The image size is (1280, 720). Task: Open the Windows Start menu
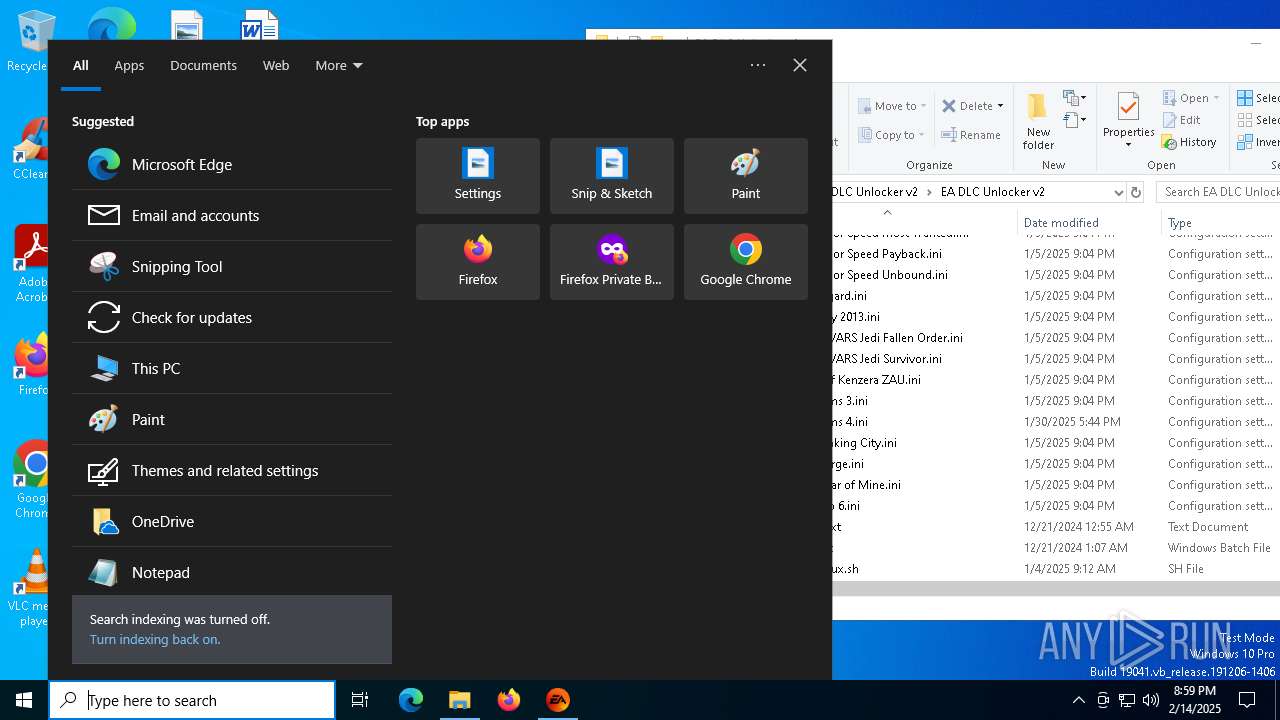(x=24, y=700)
